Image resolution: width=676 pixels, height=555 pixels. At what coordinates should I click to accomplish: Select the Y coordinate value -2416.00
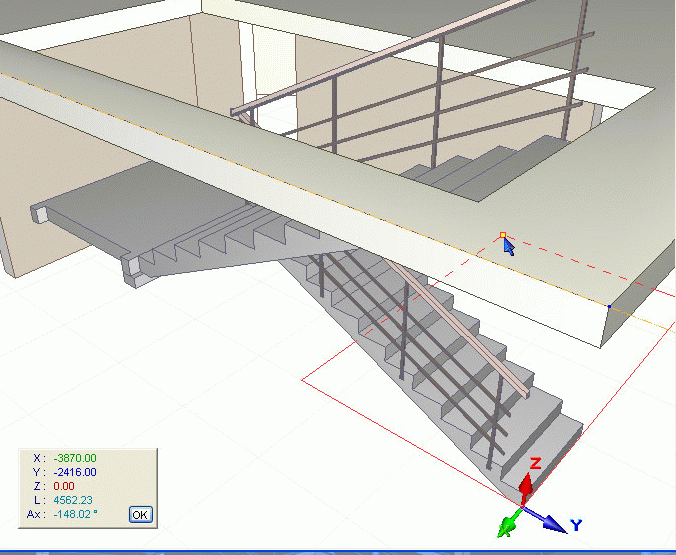[x=75, y=472]
